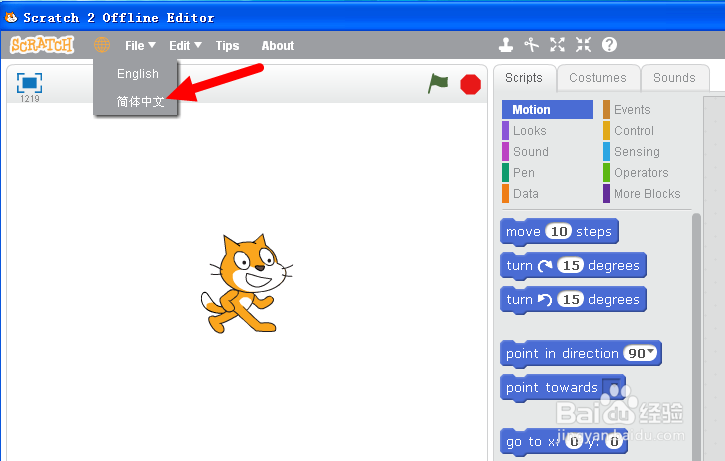The image size is (725, 461).
Task: Open the File menu
Action: (140, 46)
